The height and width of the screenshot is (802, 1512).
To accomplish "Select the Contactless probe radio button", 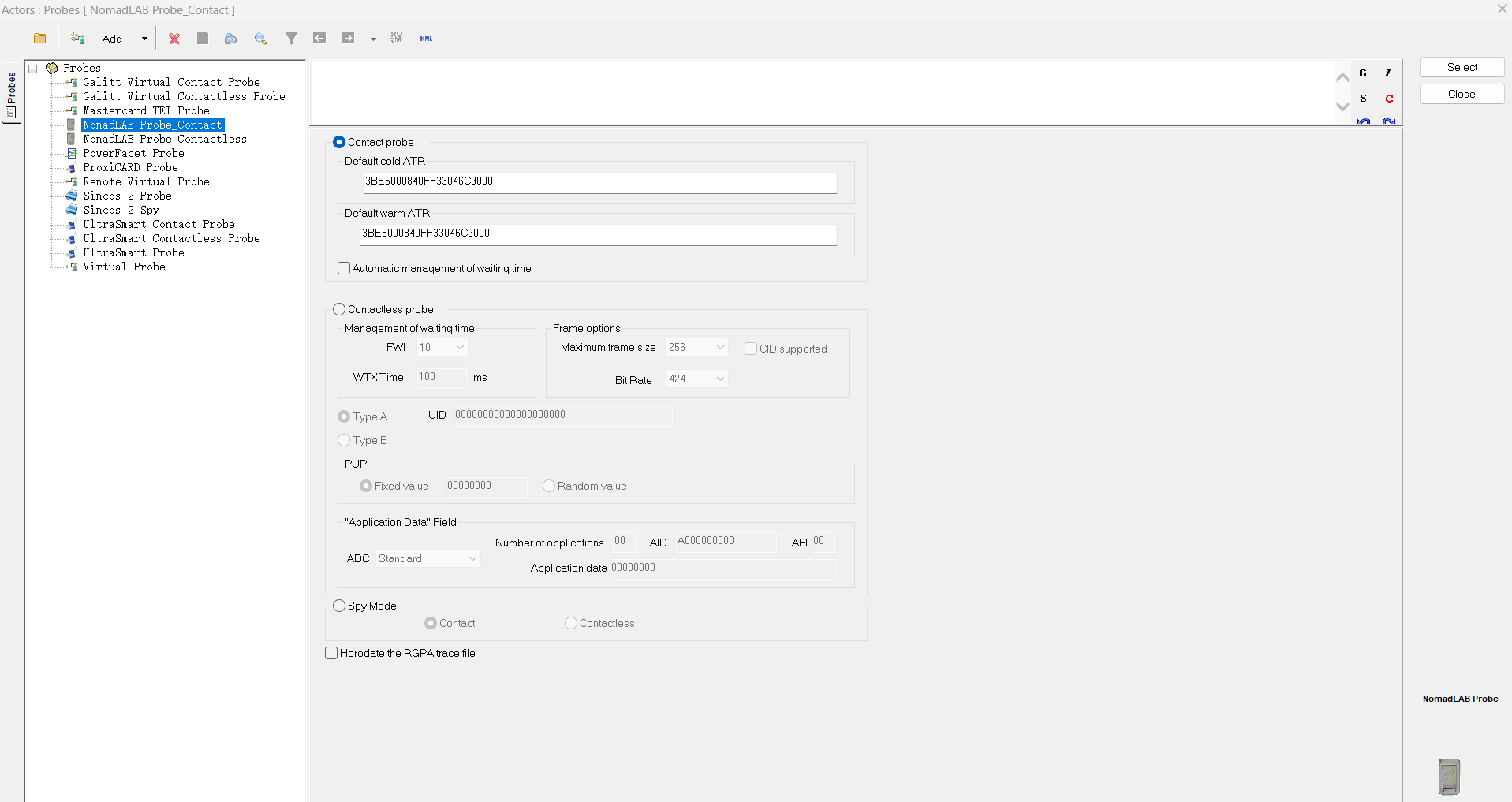I will tap(339, 309).
